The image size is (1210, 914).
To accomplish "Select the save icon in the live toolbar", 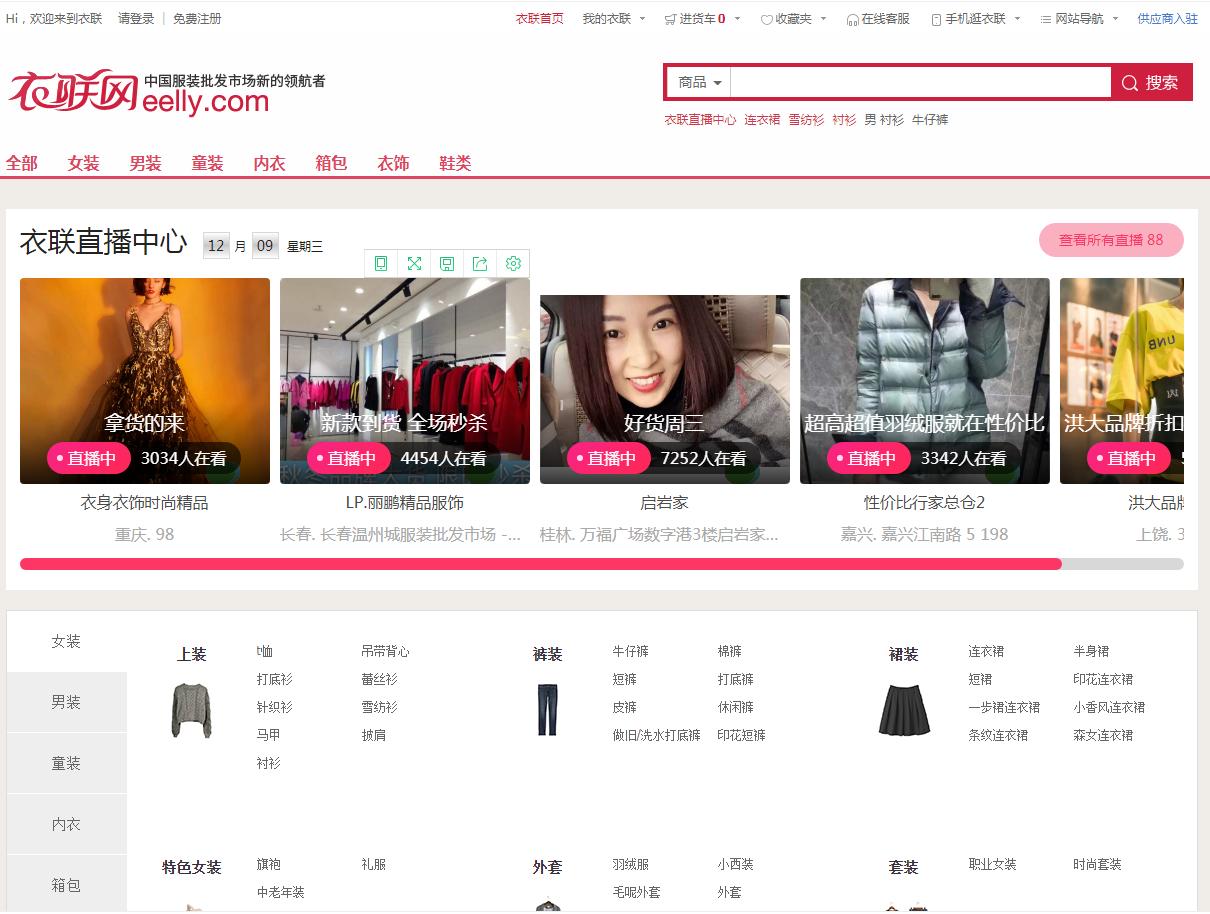I will (x=447, y=263).
